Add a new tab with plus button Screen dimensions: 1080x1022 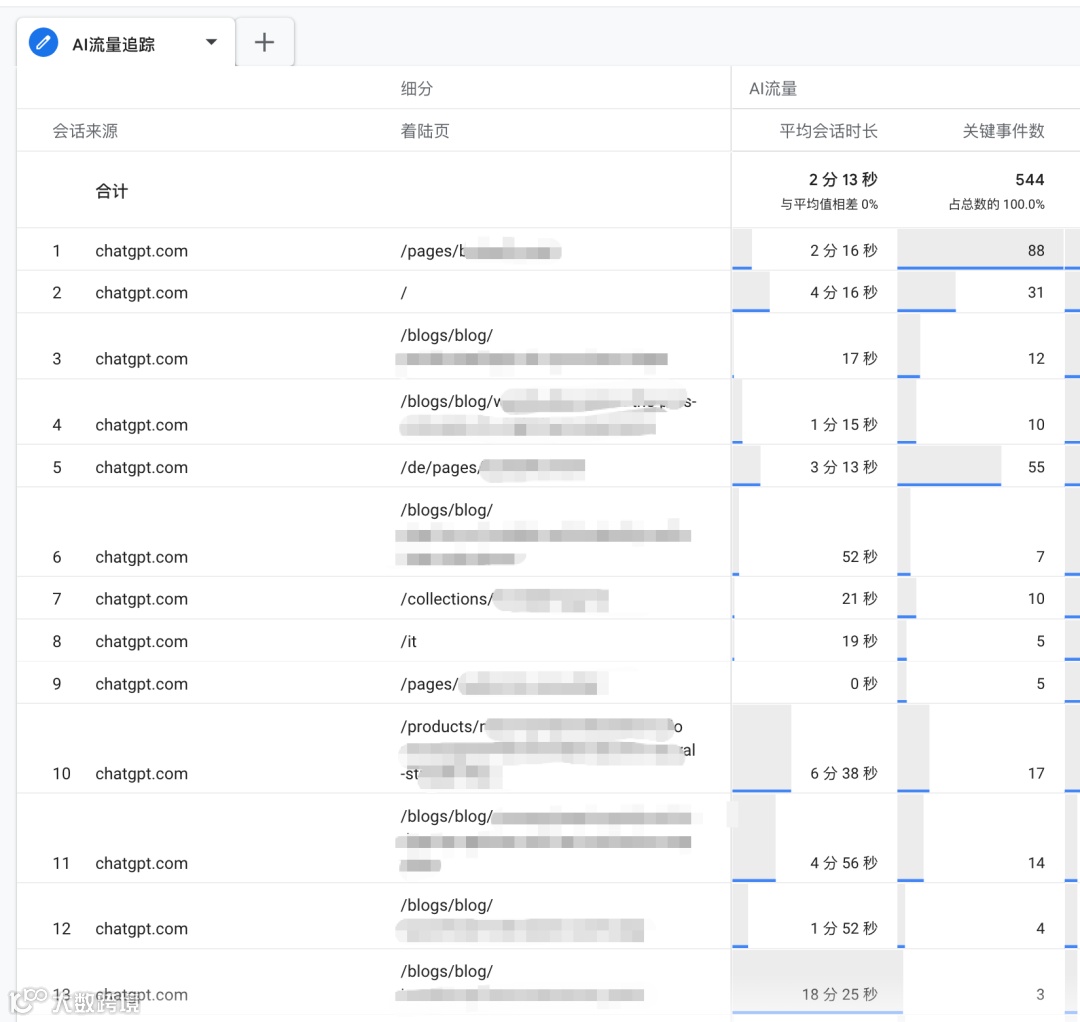point(264,43)
